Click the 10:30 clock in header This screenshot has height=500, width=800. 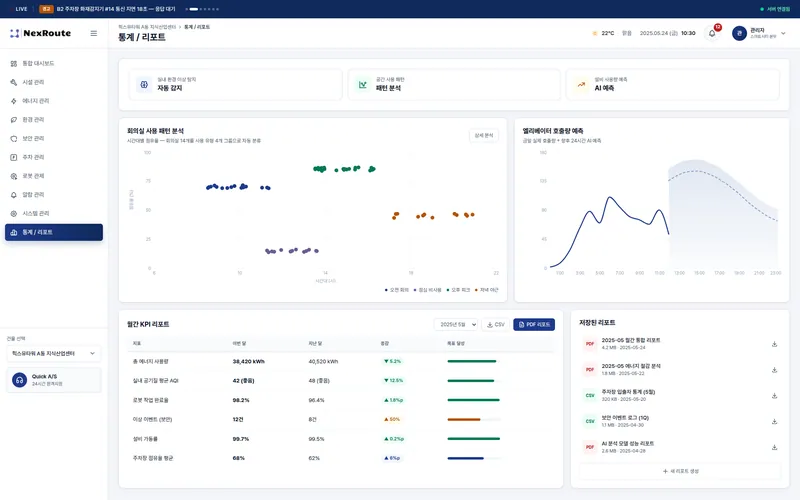pos(688,33)
